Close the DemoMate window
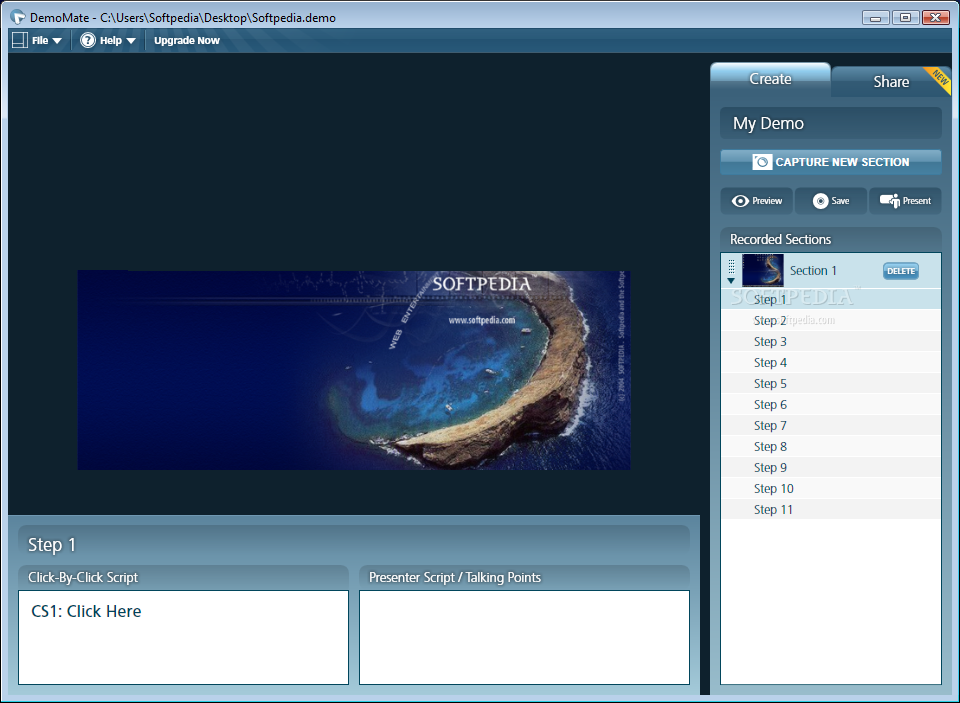 (935, 18)
